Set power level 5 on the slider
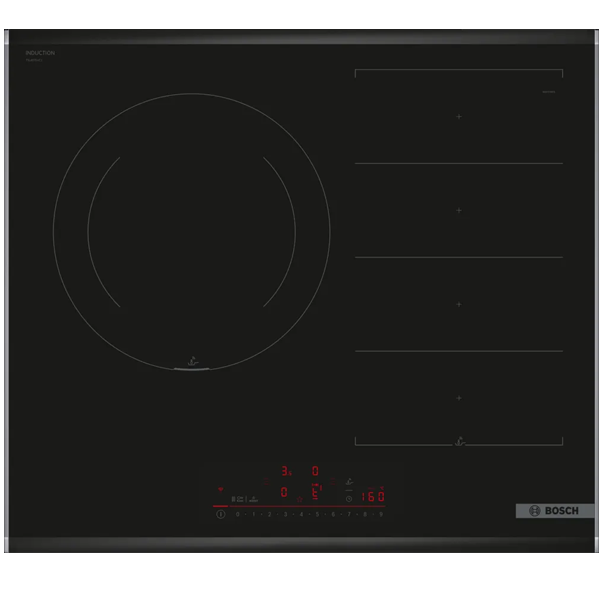Viewport: 600px width, 600px height. 317,514
